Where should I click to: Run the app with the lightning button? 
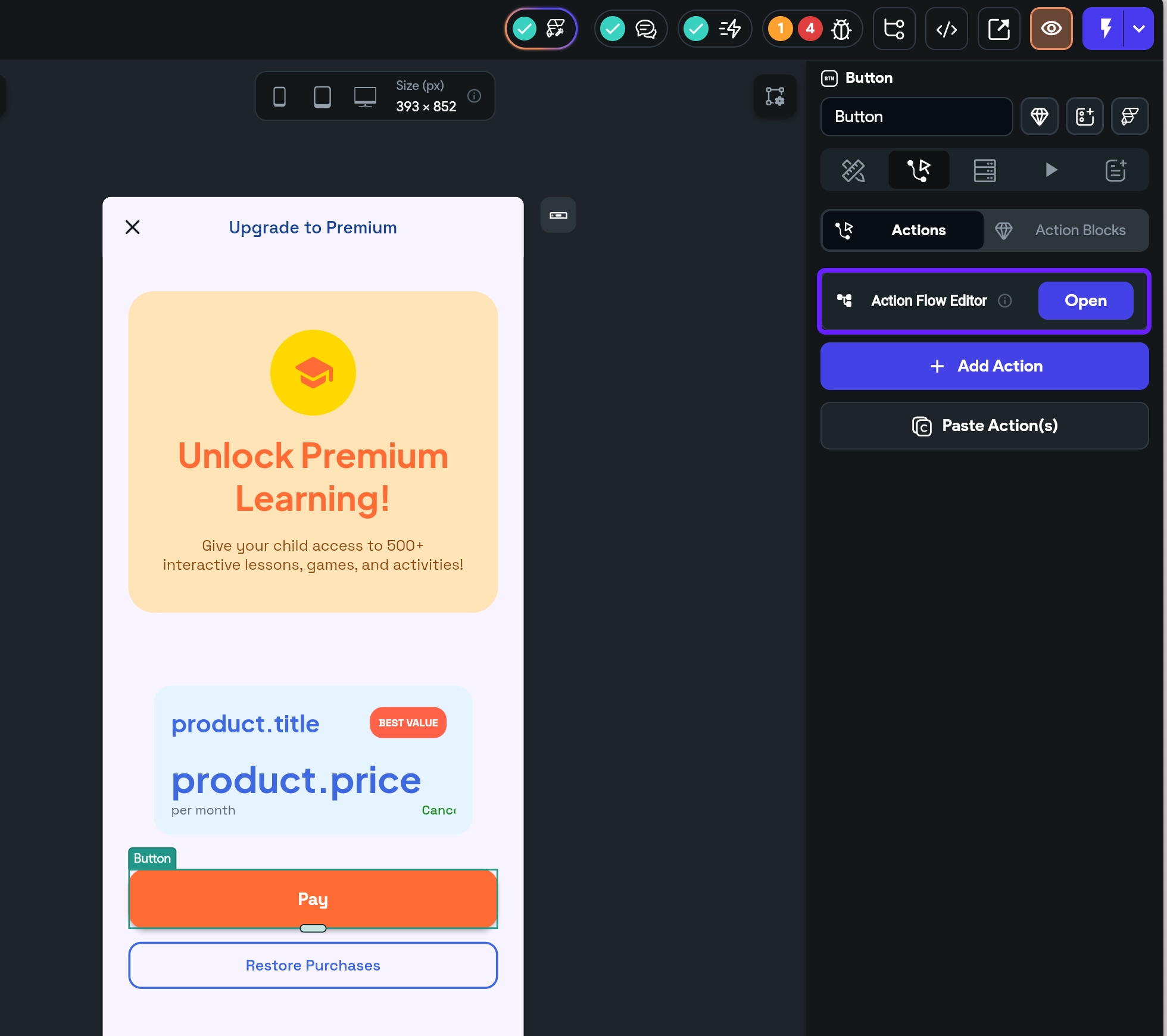[x=1106, y=29]
